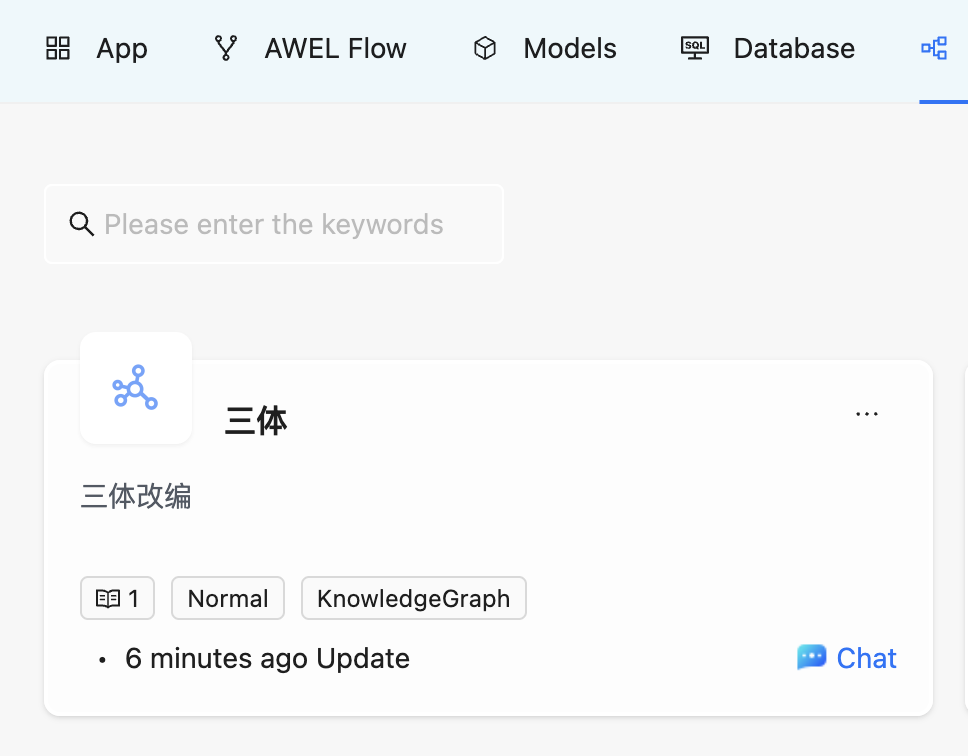968x756 pixels.
Task: Switch to the App tab
Action: point(121,47)
